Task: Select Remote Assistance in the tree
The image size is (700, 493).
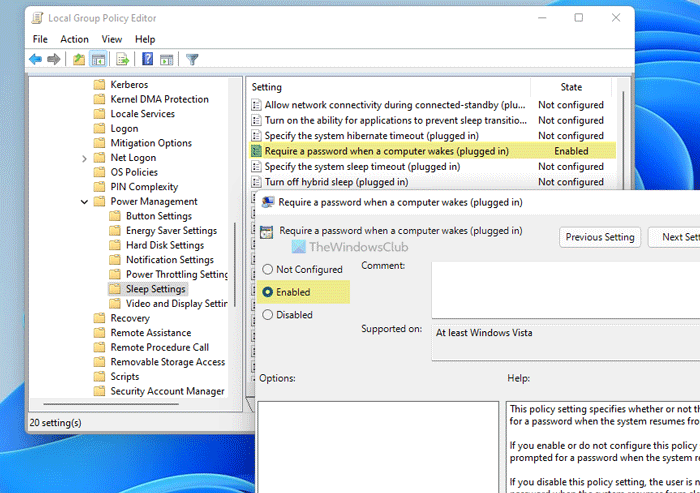Action: (x=151, y=333)
